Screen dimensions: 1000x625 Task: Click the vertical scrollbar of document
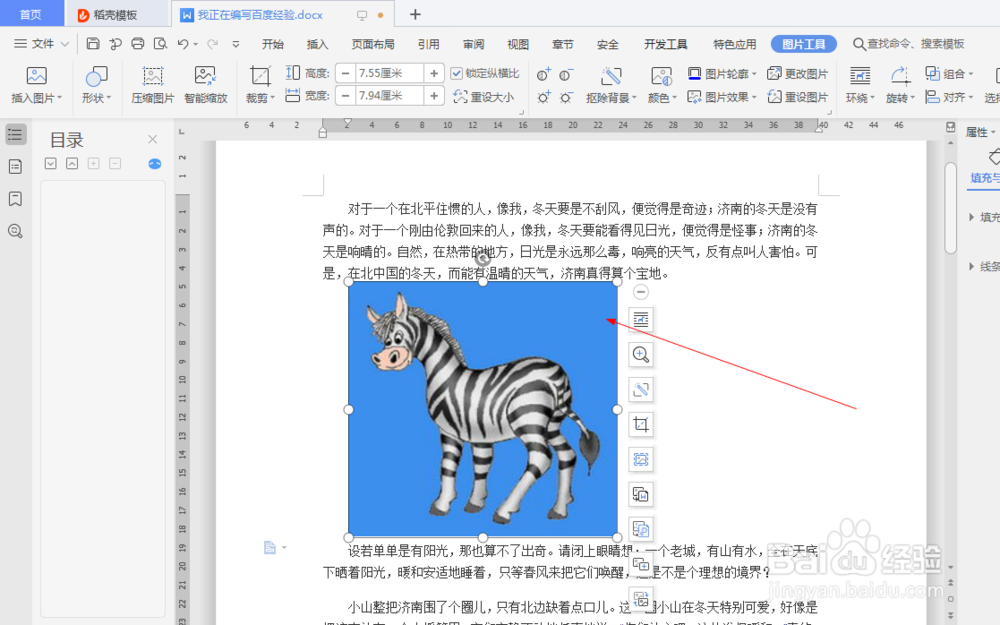coord(950,207)
